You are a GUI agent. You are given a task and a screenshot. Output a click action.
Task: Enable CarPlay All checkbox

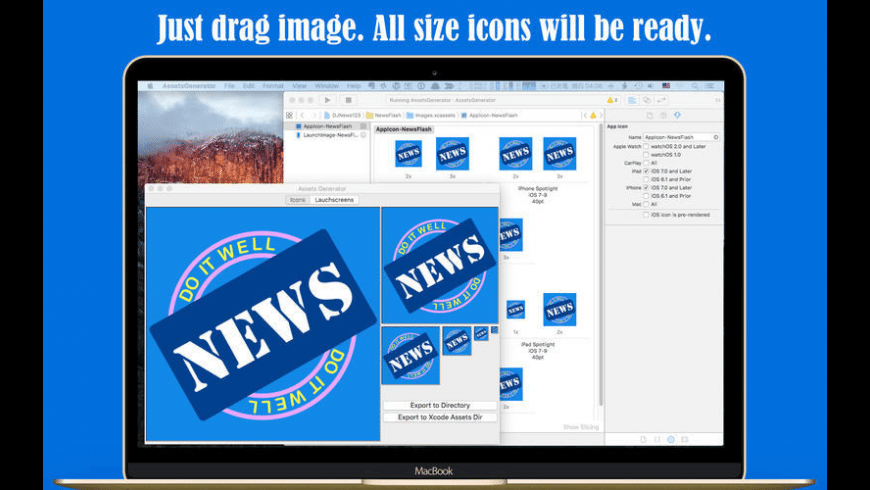point(646,163)
